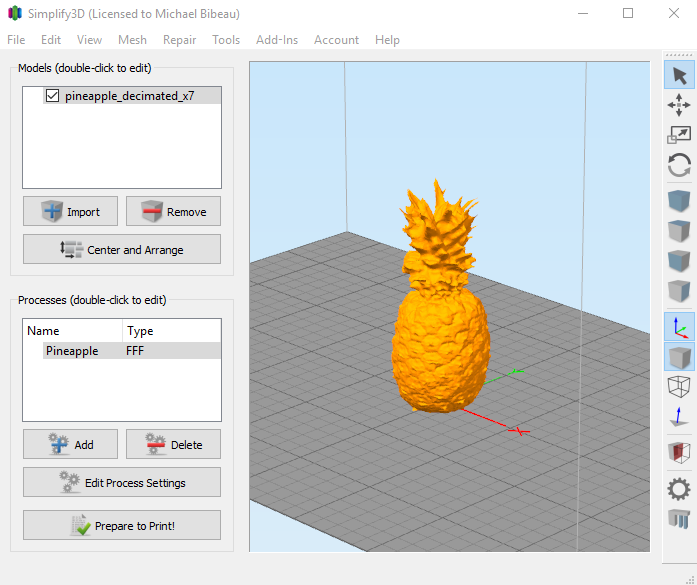Click Center and Arrange
Image resolution: width=697 pixels, height=585 pixels.
122,250
